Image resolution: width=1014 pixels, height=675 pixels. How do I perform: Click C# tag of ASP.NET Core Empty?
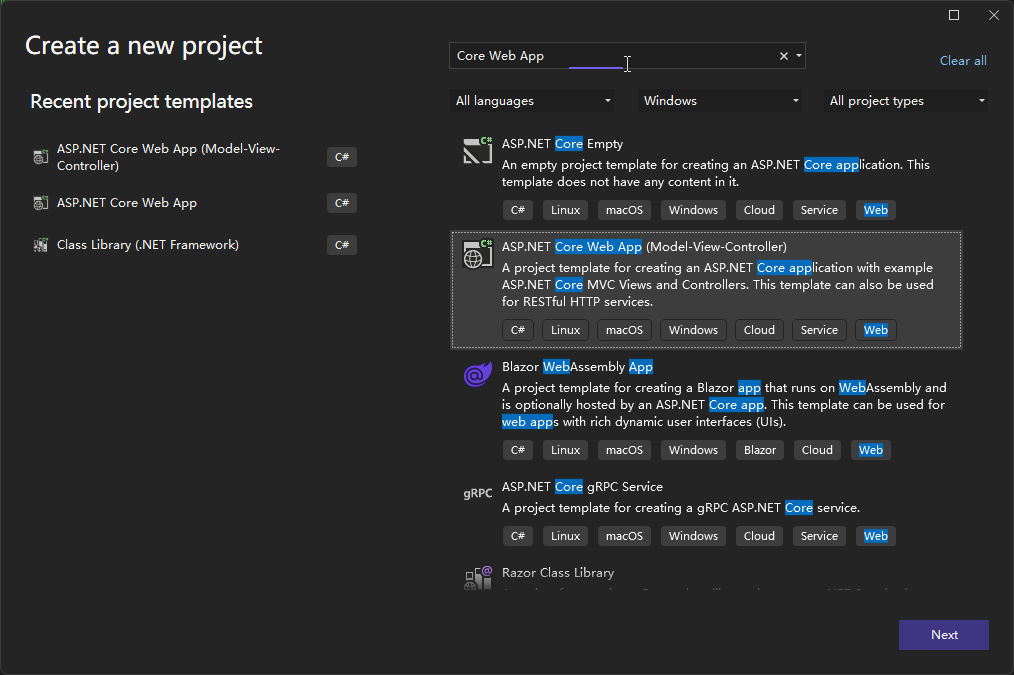pyautogui.click(x=518, y=210)
